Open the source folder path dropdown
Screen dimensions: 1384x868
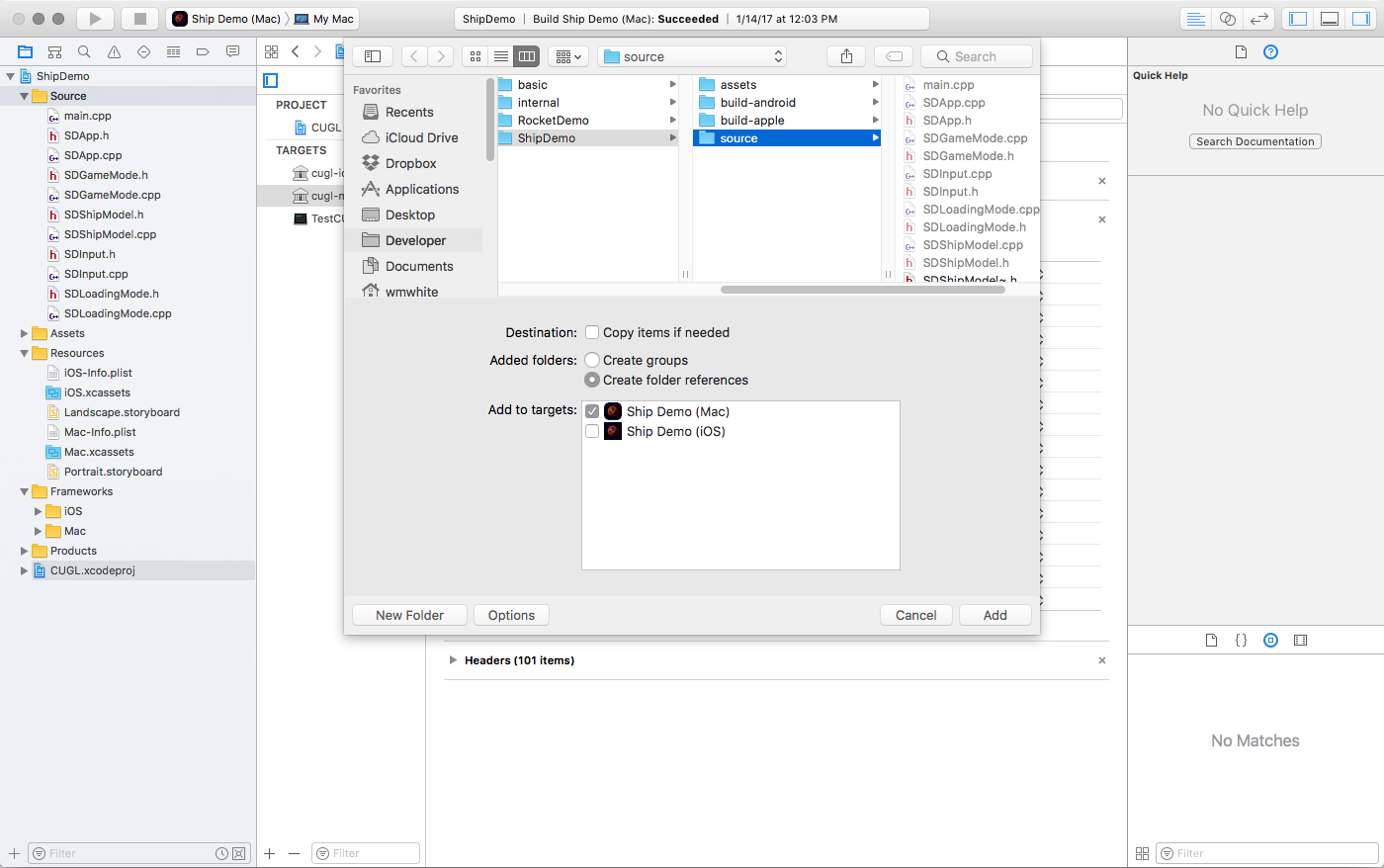click(x=693, y=56)
